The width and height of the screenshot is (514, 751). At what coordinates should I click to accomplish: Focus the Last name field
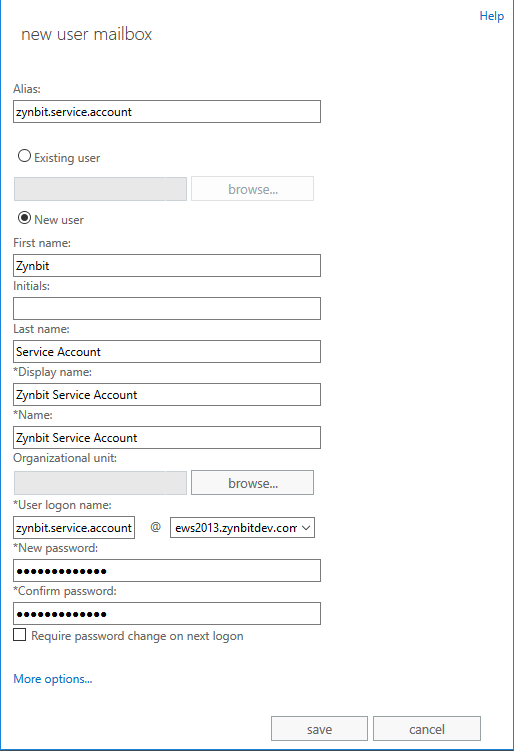167,352
